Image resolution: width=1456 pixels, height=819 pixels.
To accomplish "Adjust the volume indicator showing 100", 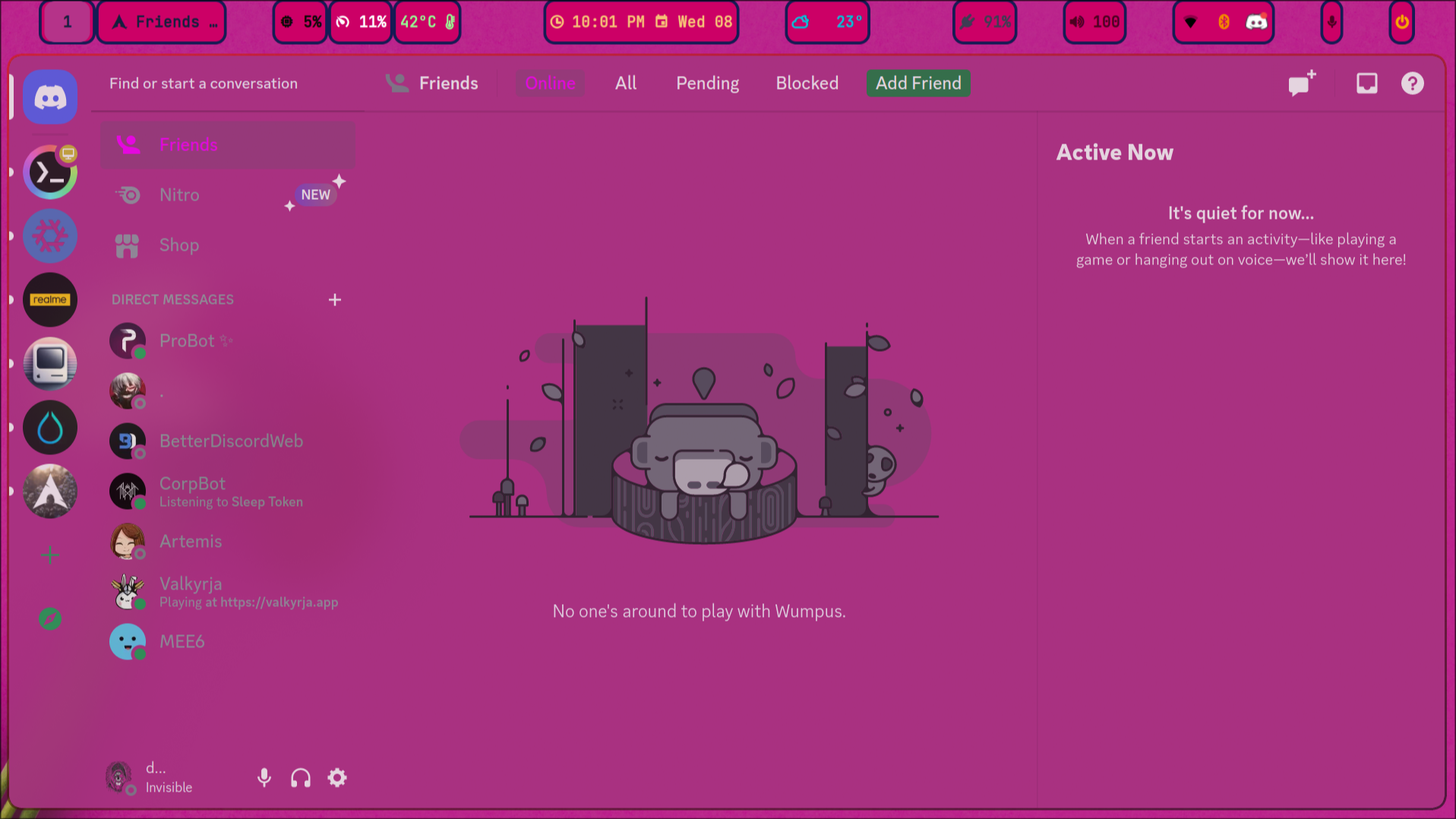I will tap(1094, 22).
